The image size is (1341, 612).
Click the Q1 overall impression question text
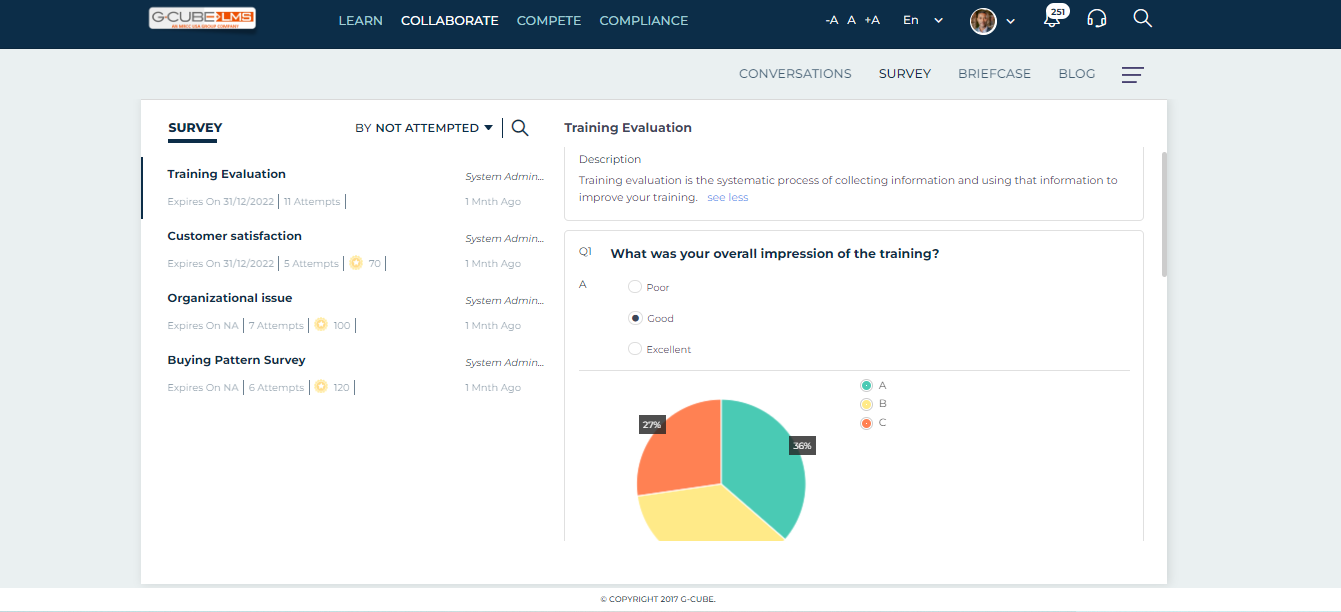coord(775,254)
